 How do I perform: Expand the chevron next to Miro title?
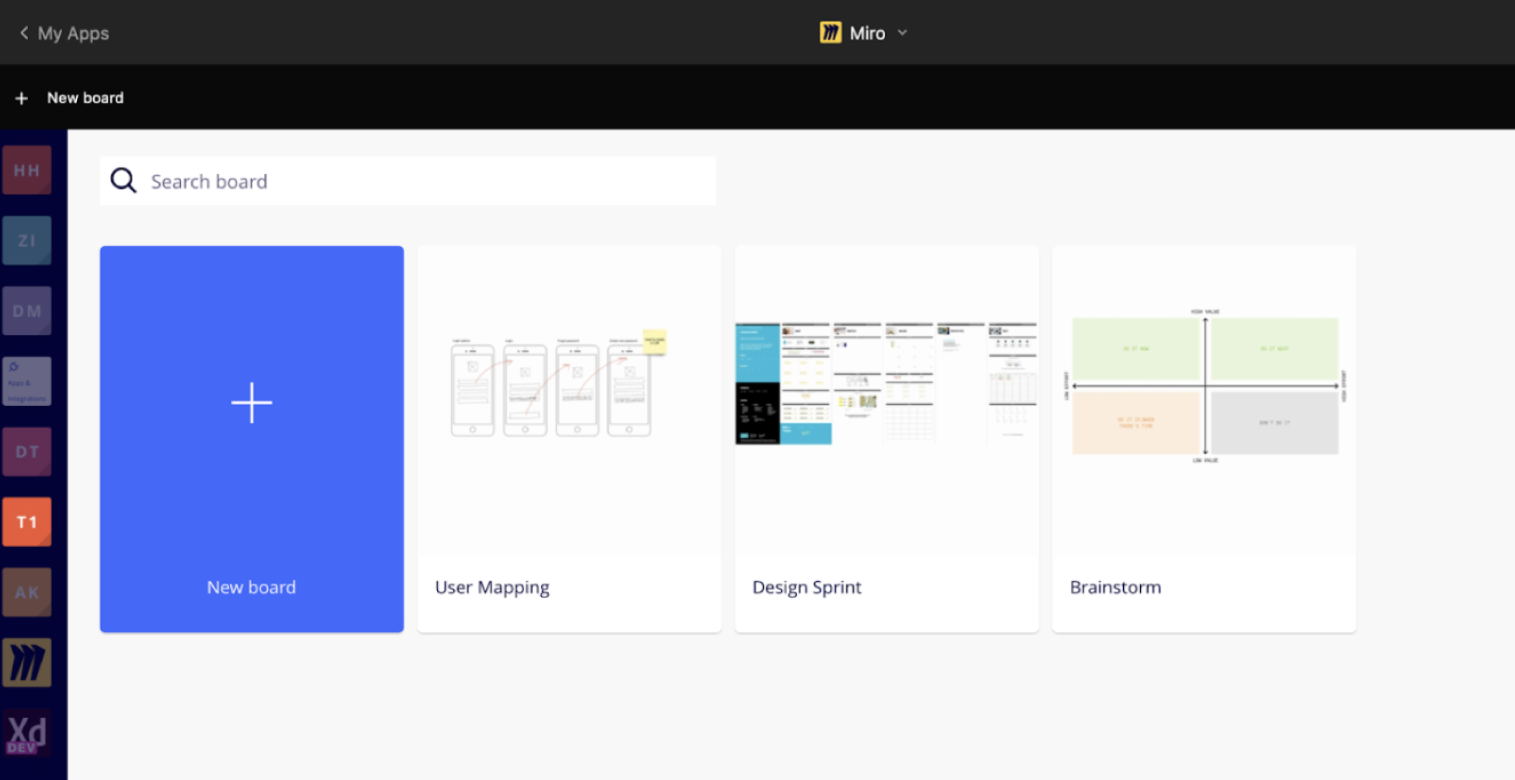coord(902,33)
